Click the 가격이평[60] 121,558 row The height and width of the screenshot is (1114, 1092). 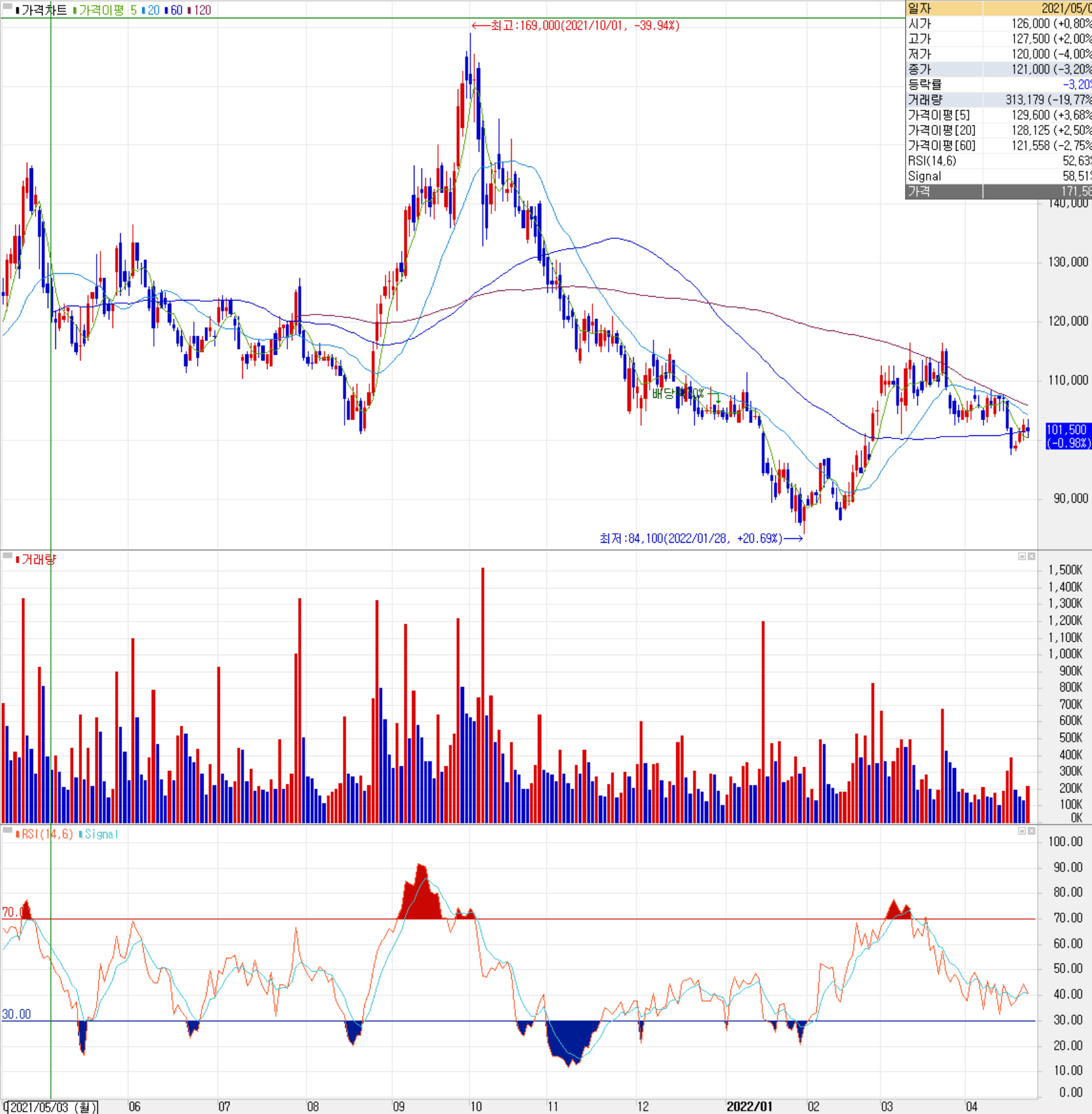click(x=999, y=146)
